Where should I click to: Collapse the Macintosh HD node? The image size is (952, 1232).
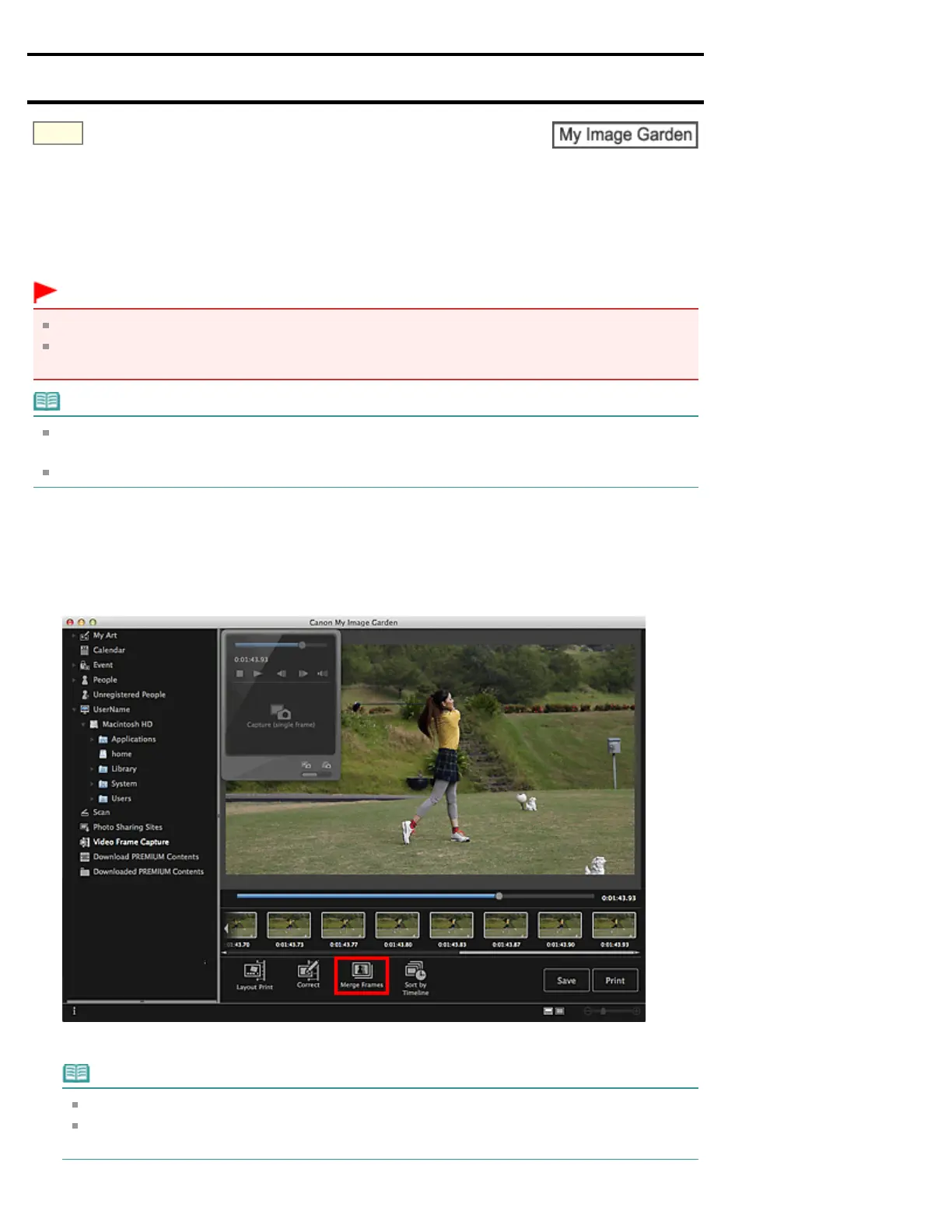[83, 724]
